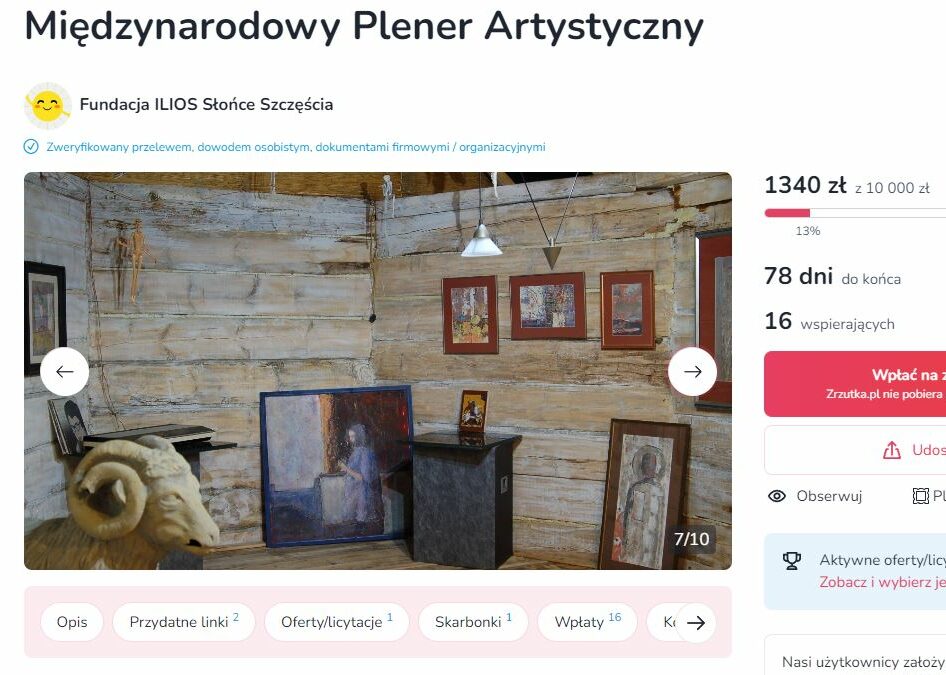Go to the previous gallery photo

[x=65, y=372]
